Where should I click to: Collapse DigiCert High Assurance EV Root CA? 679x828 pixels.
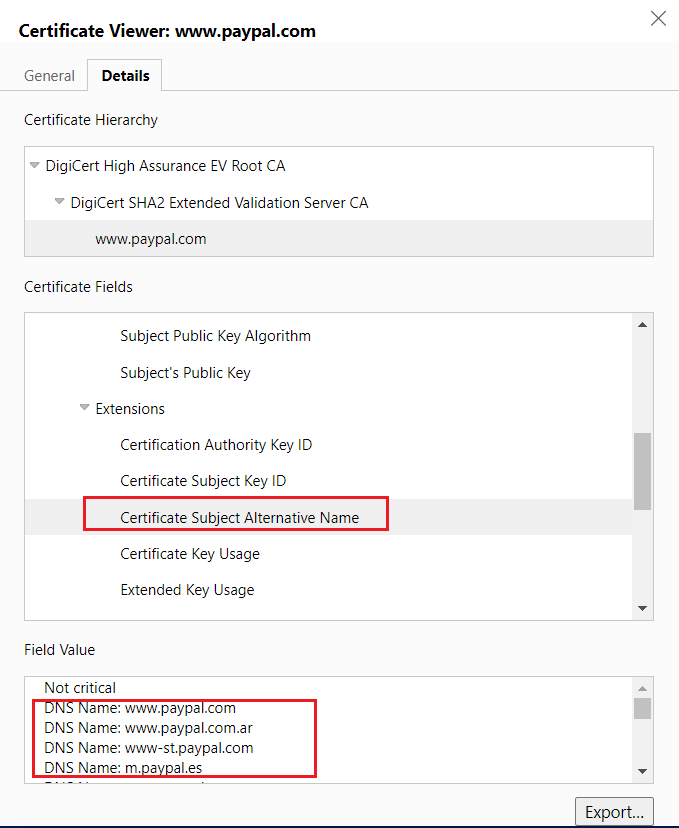(35, 165)
